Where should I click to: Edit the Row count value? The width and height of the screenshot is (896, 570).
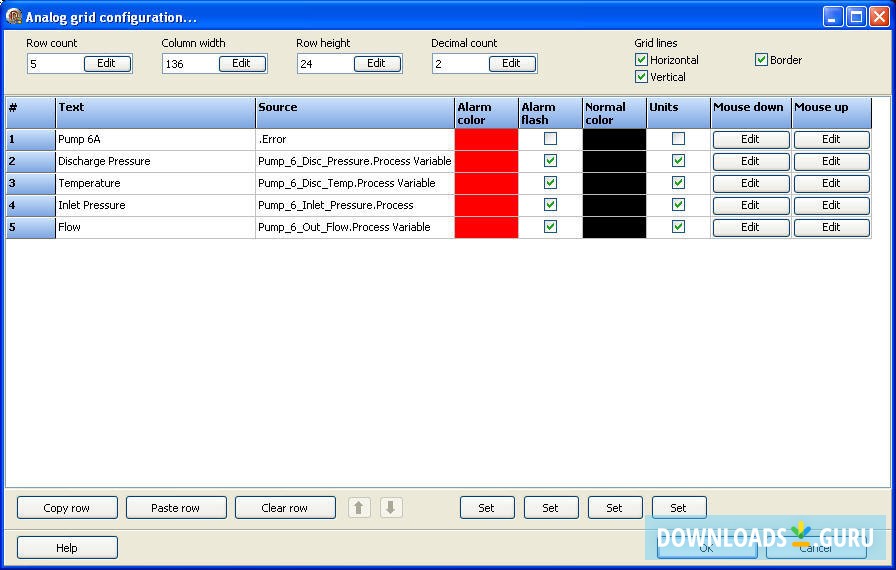pyautogui.click(x=107, y=63)
